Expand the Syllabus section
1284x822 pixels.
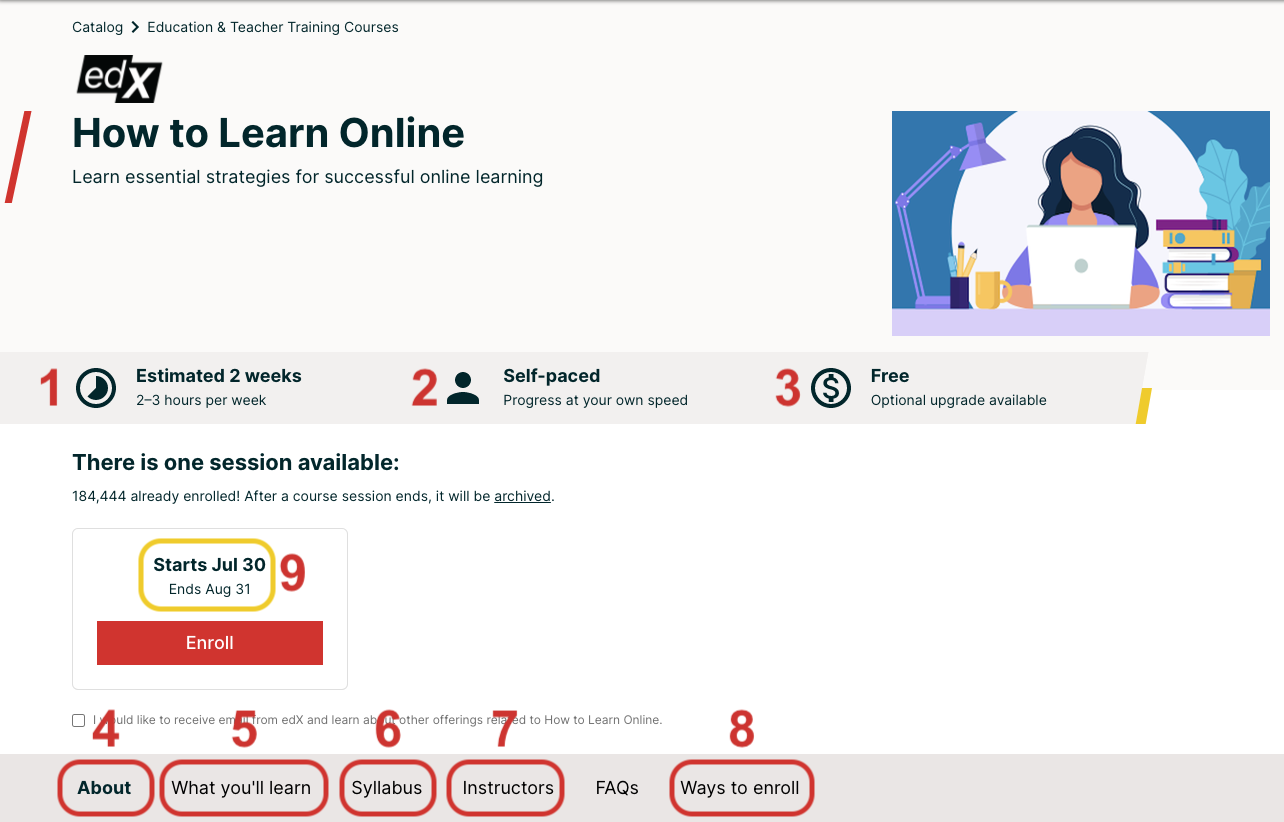click(387, 788)
